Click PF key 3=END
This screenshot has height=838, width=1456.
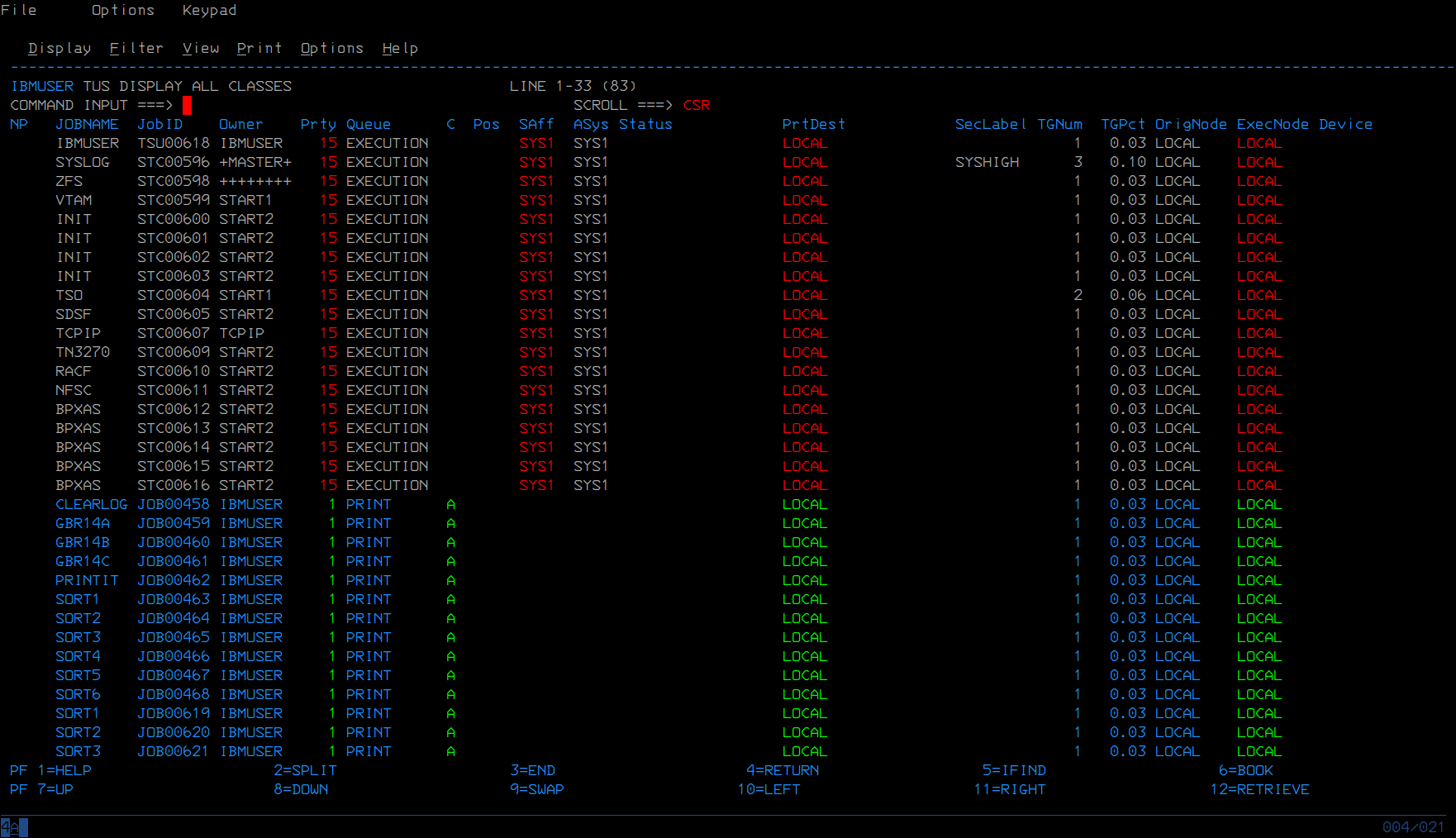pyautogui.click(x=532, y=770)
